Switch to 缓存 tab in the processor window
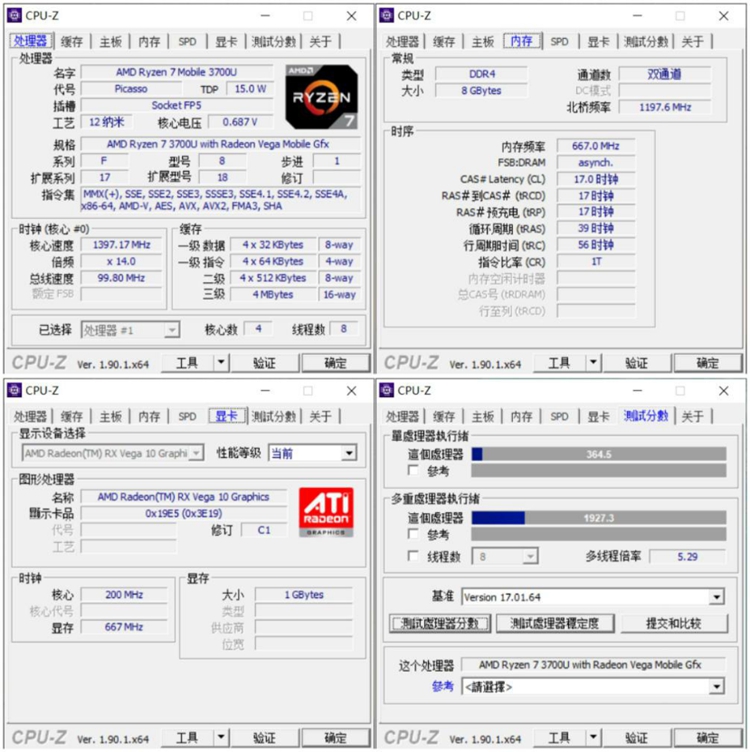 pyautogui.click(x=72, y=42)
